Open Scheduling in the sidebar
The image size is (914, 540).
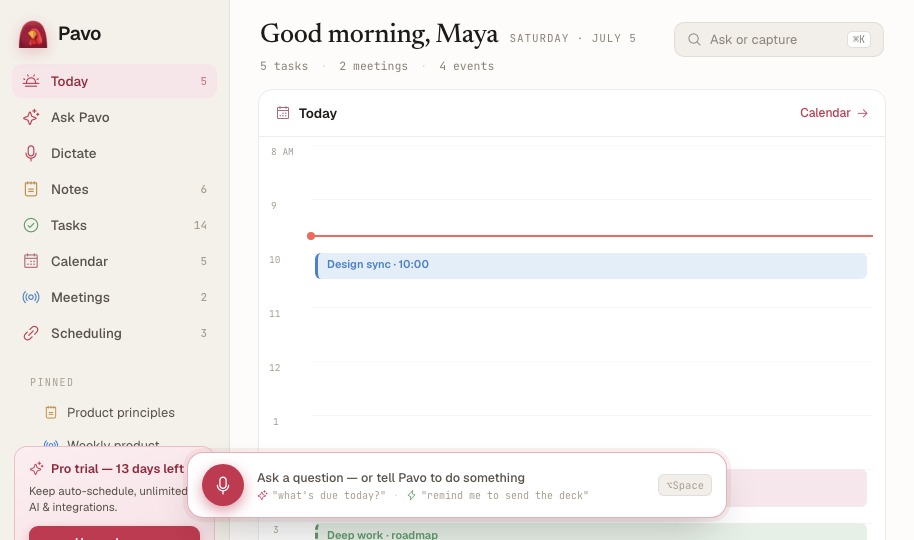click(114, 333)
